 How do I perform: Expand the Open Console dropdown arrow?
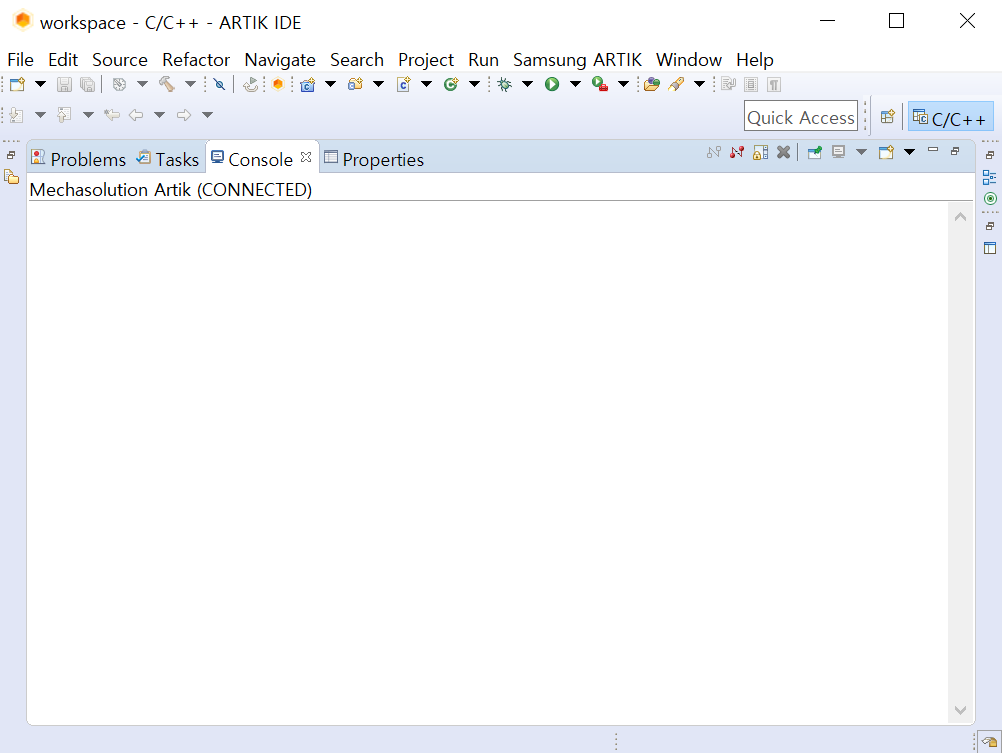coord(909,152)
